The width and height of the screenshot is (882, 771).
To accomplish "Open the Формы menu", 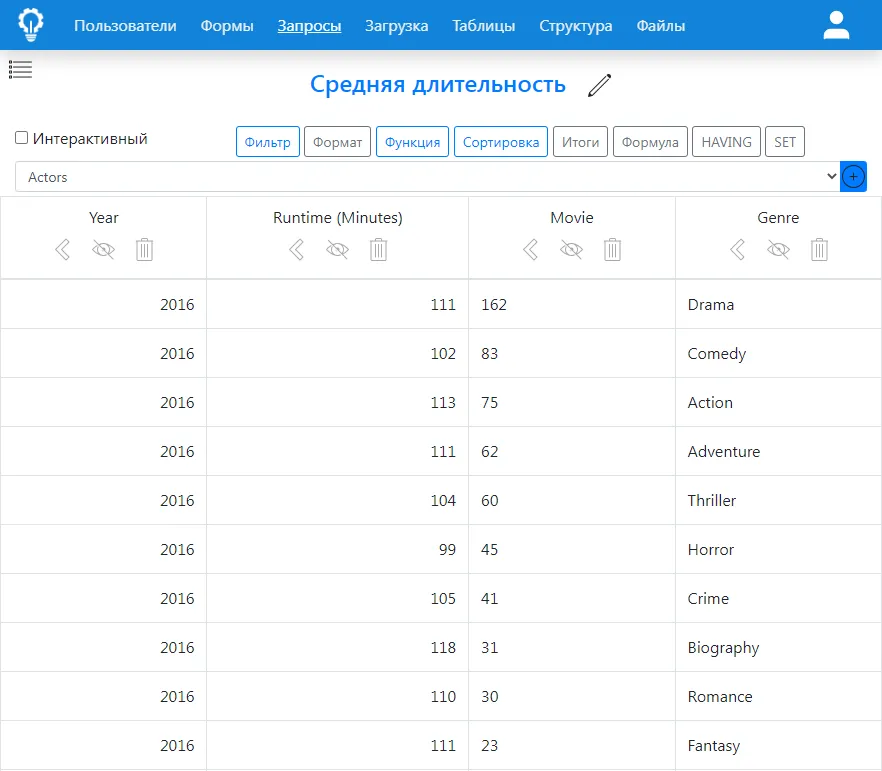I will click(x=227, y=26).
